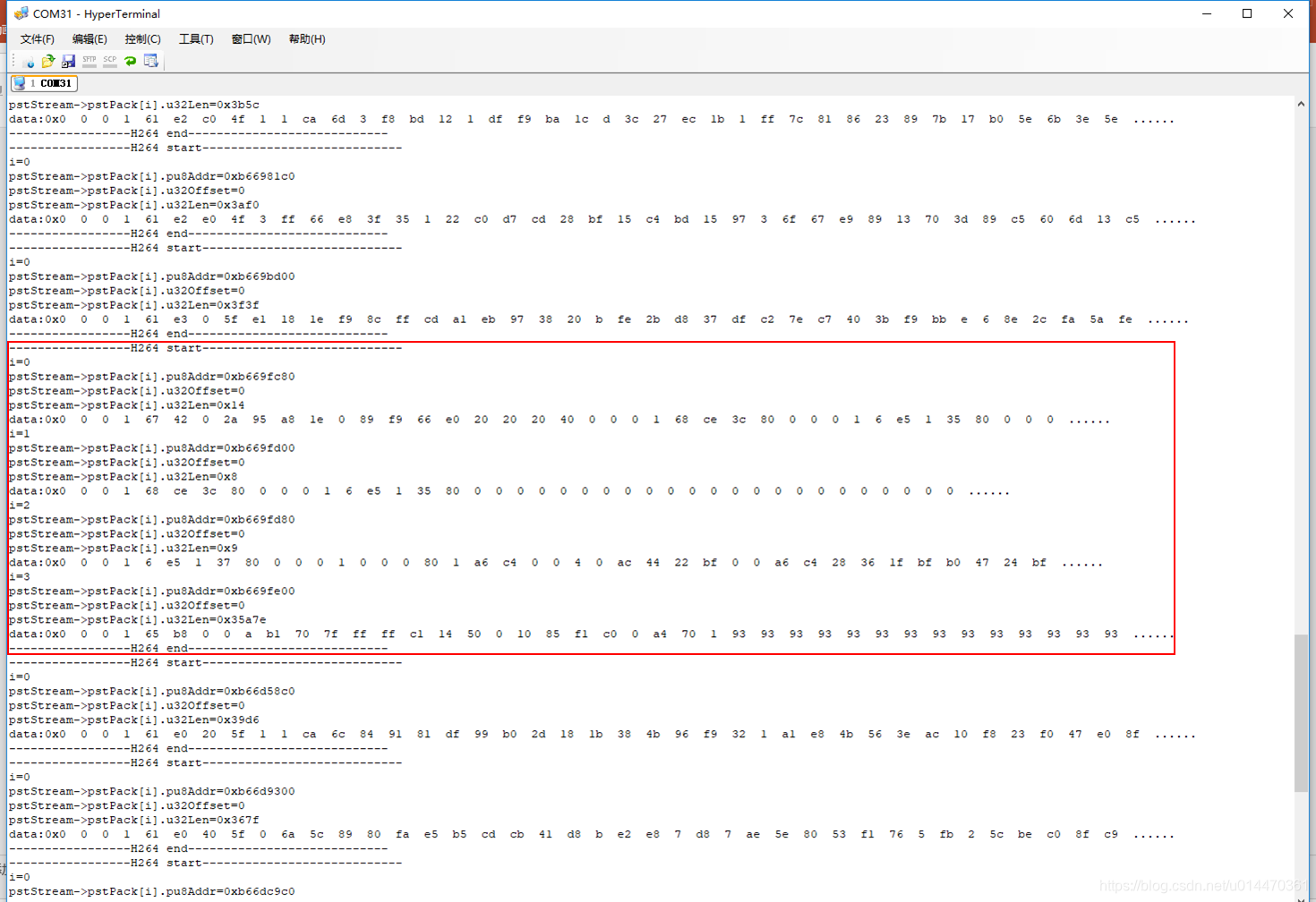Click the vertical scrollbar thumb

[1301, 713]
